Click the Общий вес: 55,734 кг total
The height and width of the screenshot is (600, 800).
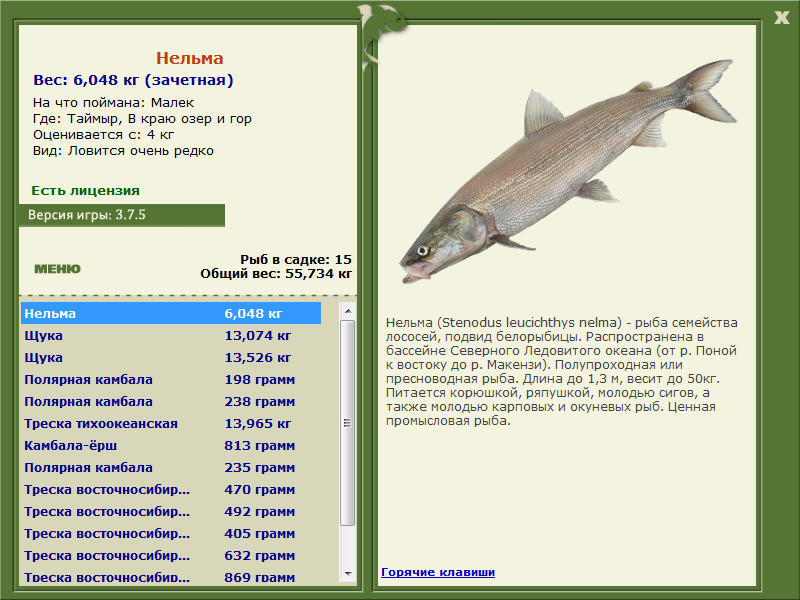pyautogui.click(x=276, y=273)
